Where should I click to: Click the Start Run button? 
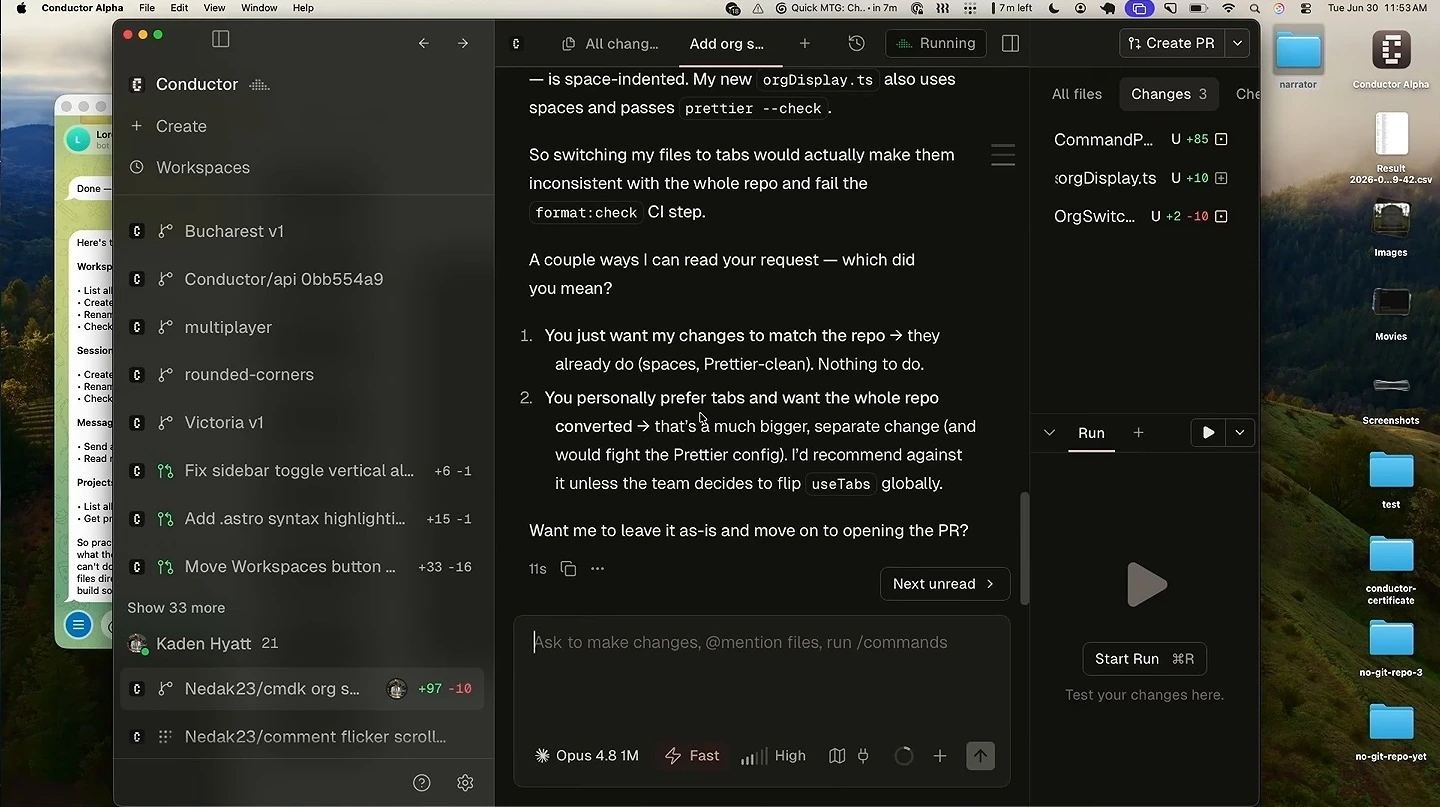pyautogui.click(x=1144, y=659)
